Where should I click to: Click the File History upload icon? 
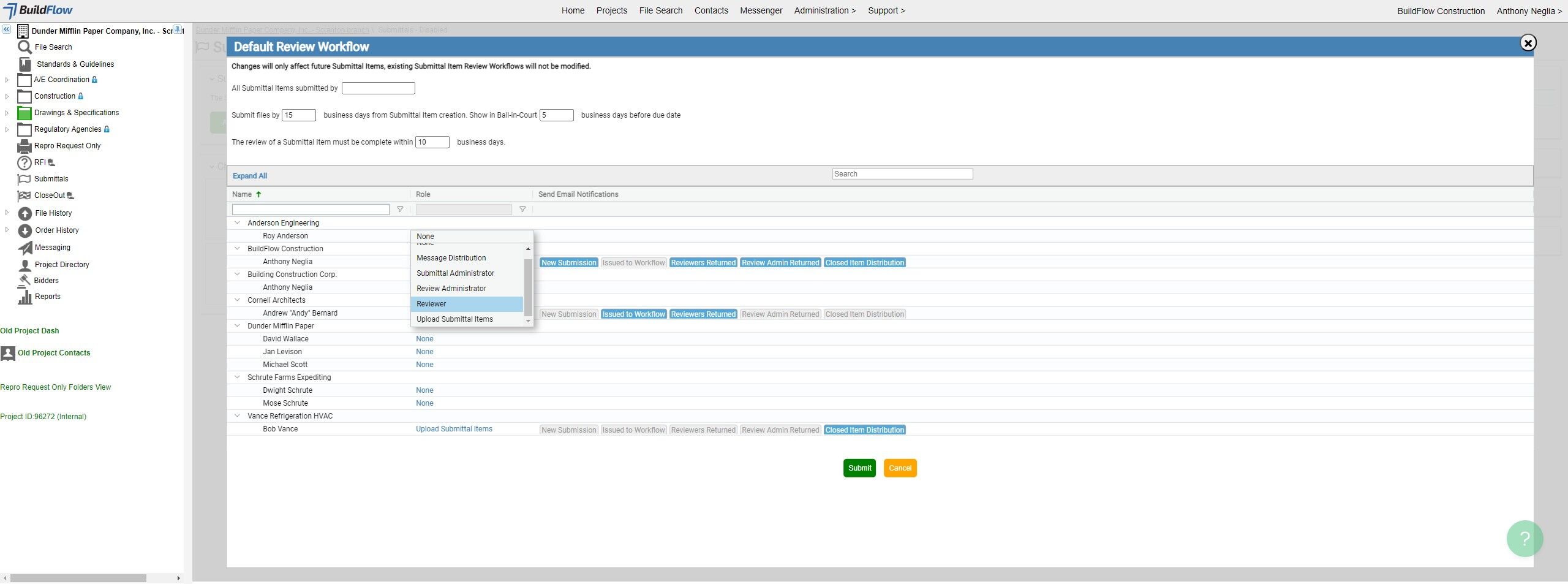(25, 213)
